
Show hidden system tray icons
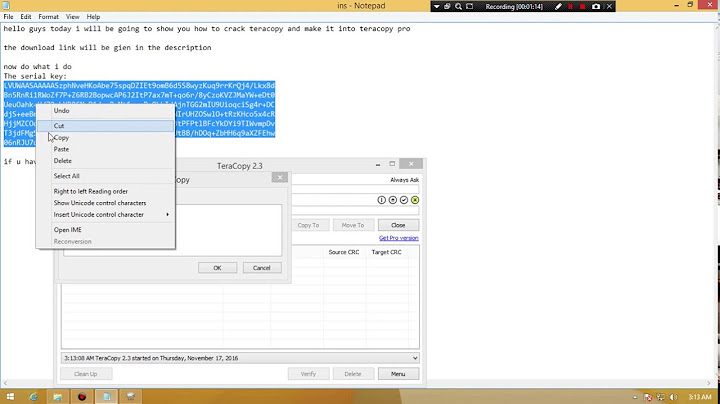click(x=635, y=397)
